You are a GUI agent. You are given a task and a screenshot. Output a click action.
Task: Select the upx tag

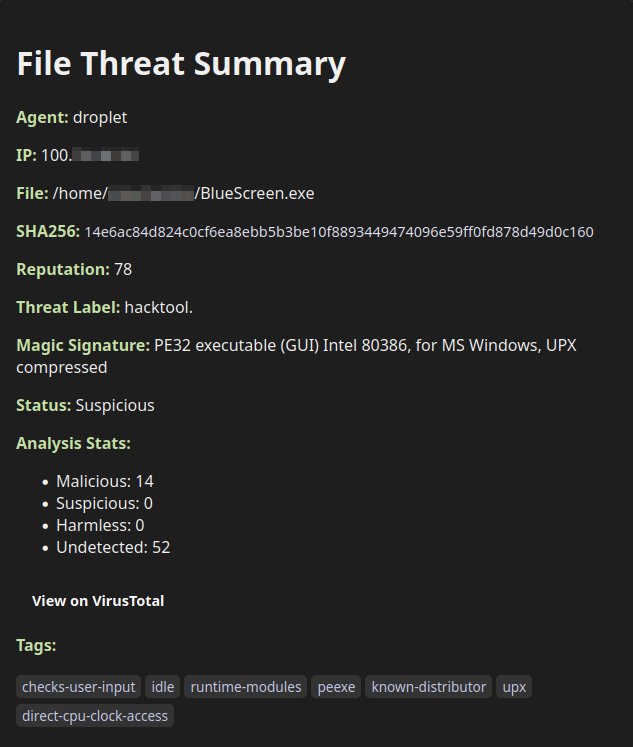point(514,687)
